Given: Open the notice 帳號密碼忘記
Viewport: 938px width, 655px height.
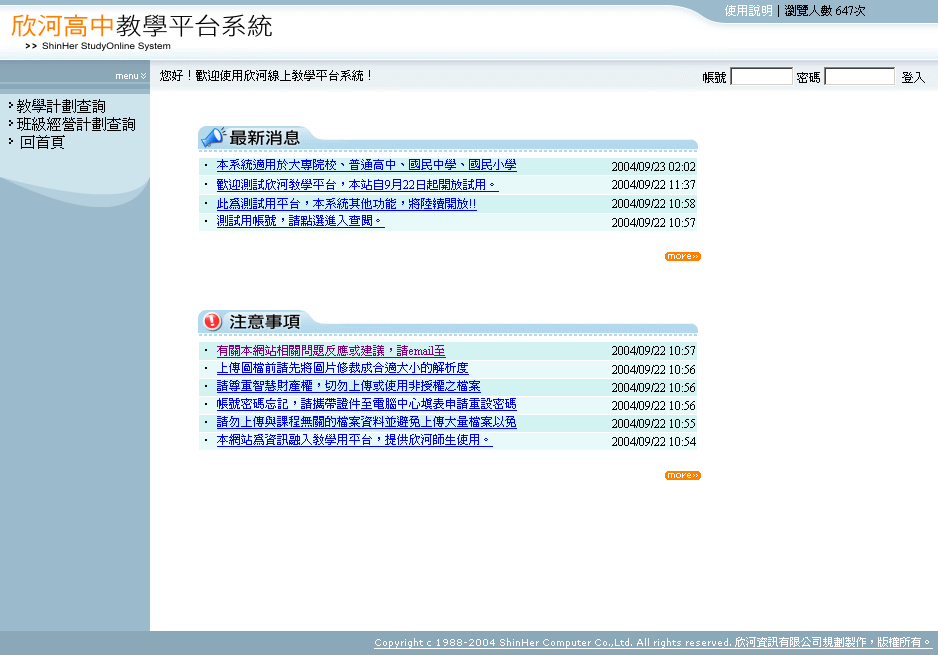Looking at the screenshot, I should [x=366, y=404].
